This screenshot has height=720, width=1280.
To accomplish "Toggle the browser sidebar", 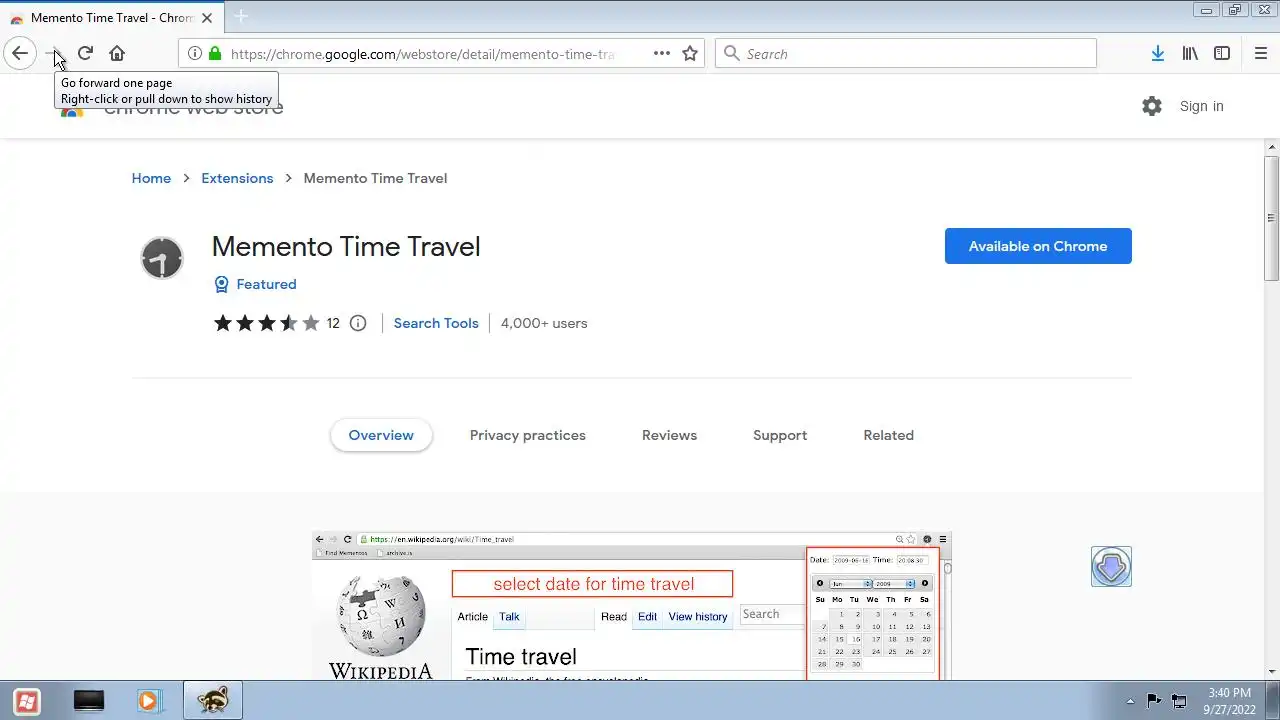I will pos(1222,54).
